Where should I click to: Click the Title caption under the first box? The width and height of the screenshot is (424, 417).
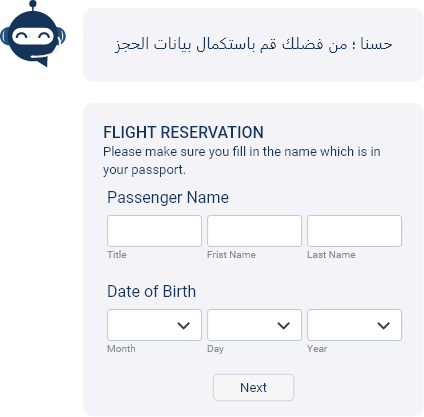117,255
